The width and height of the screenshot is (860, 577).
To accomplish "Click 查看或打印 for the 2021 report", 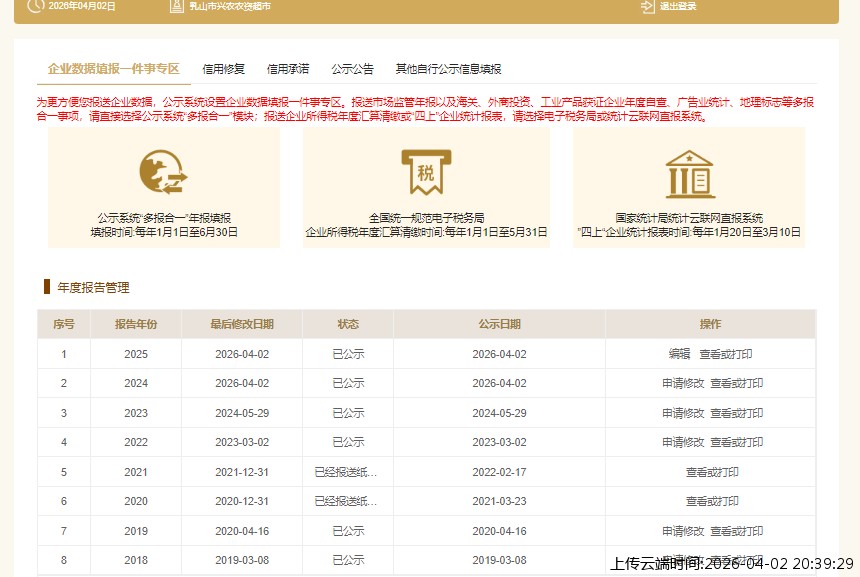I will click(712, 471).
